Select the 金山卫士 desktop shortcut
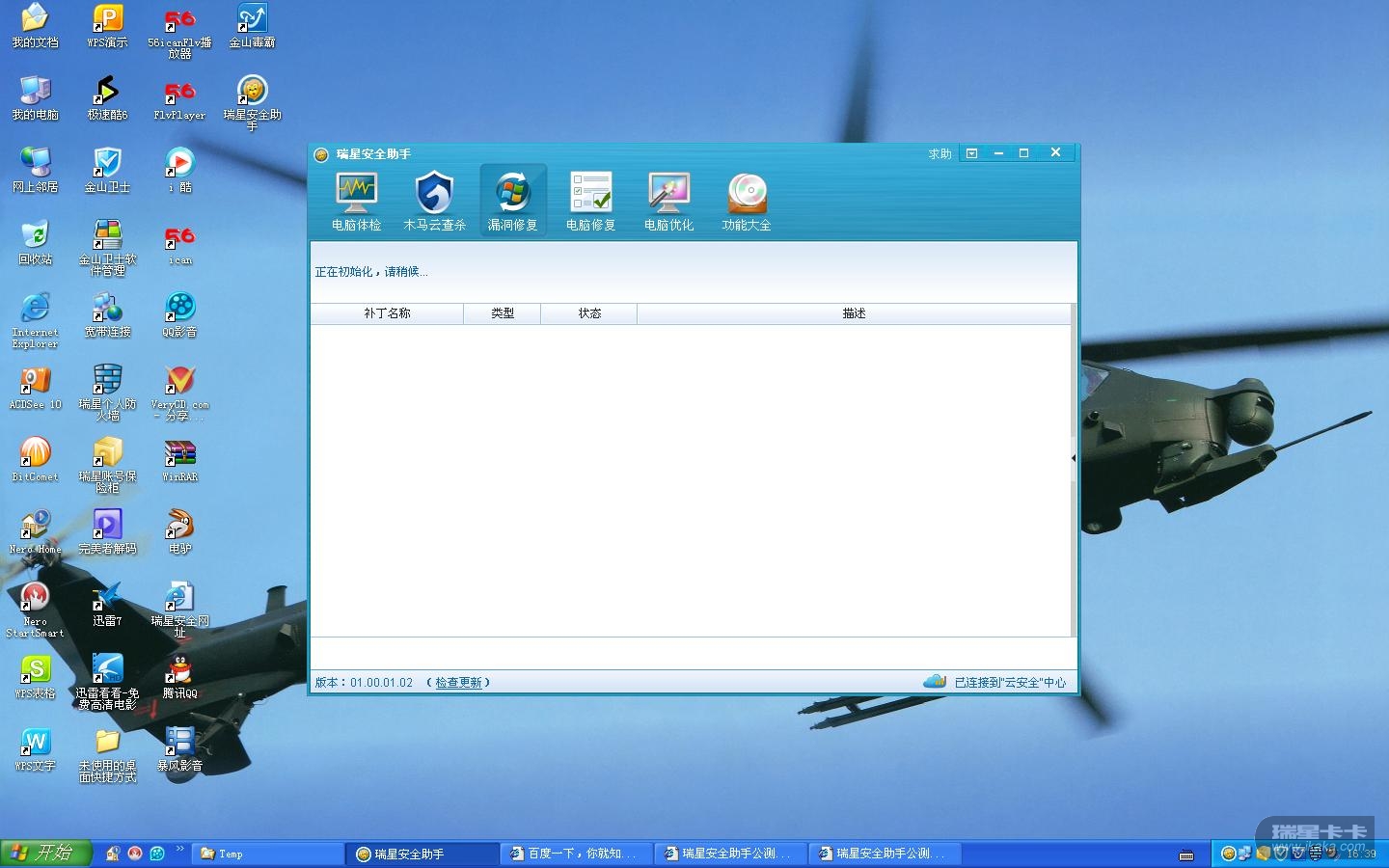Screen dimensions: 1389x868 coord(107,171)
